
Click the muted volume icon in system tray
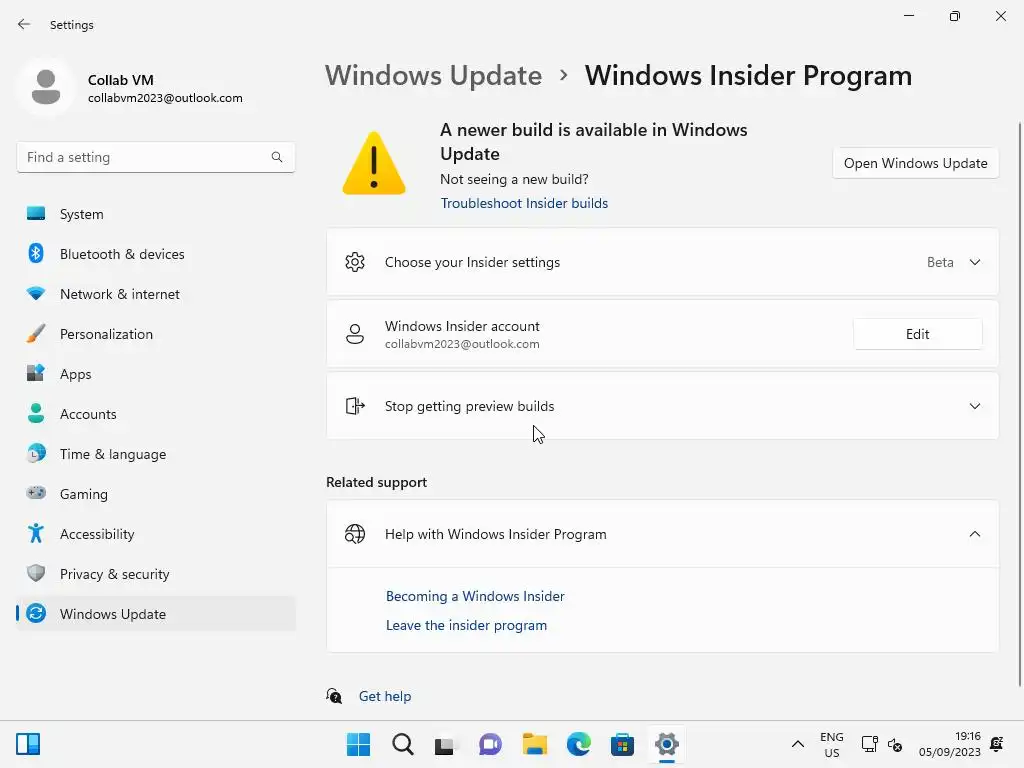tap(895, 744)
